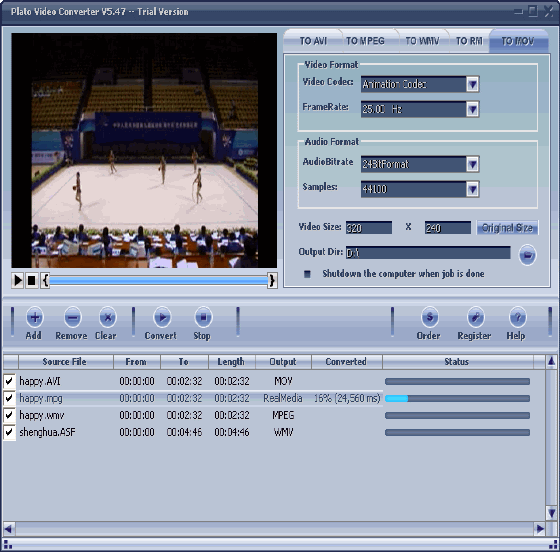
Task: Click the Add file icon
Action: (35, 317)
